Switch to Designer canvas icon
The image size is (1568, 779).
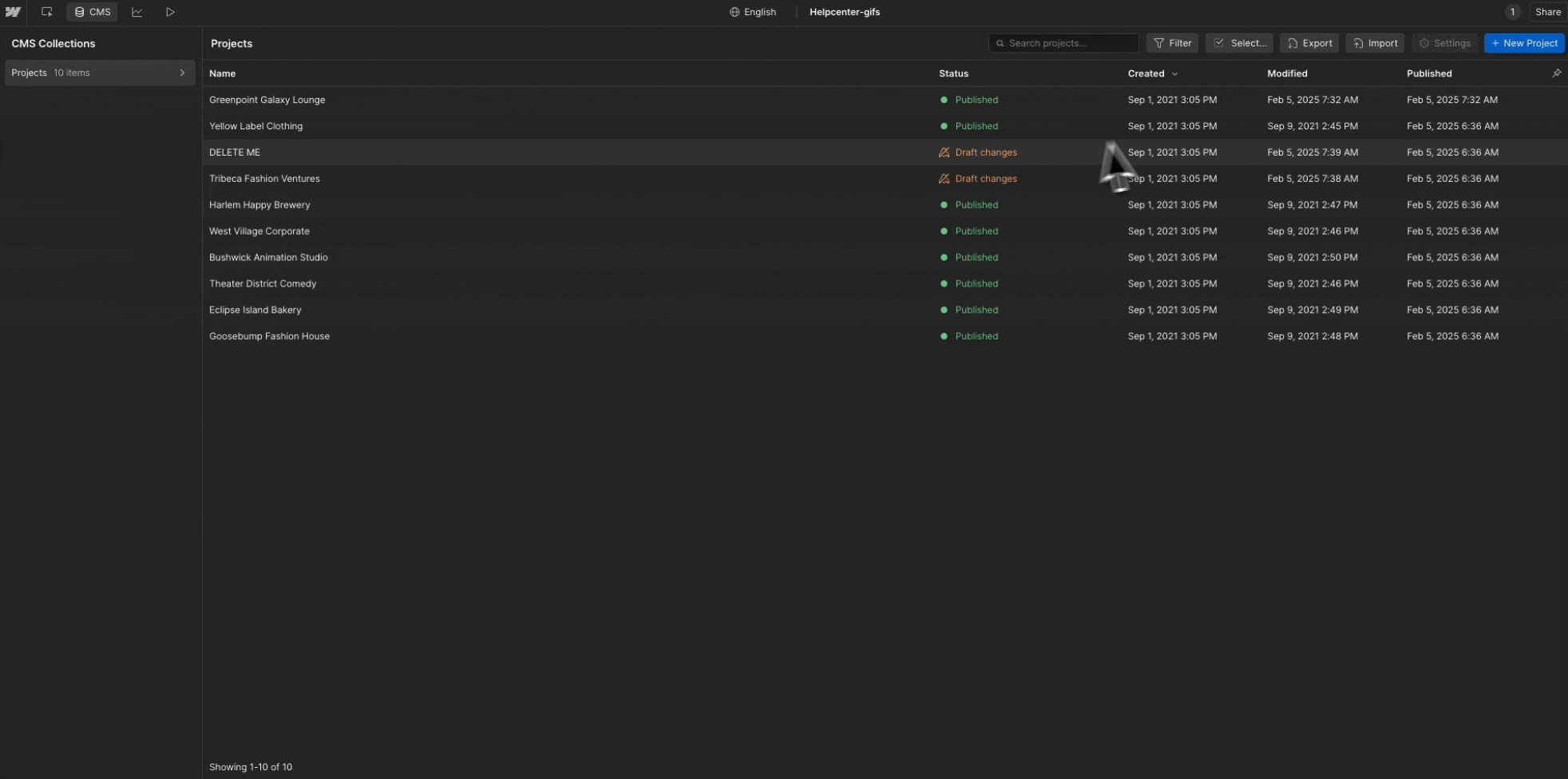pyautogui.click(x=47, y=12)
